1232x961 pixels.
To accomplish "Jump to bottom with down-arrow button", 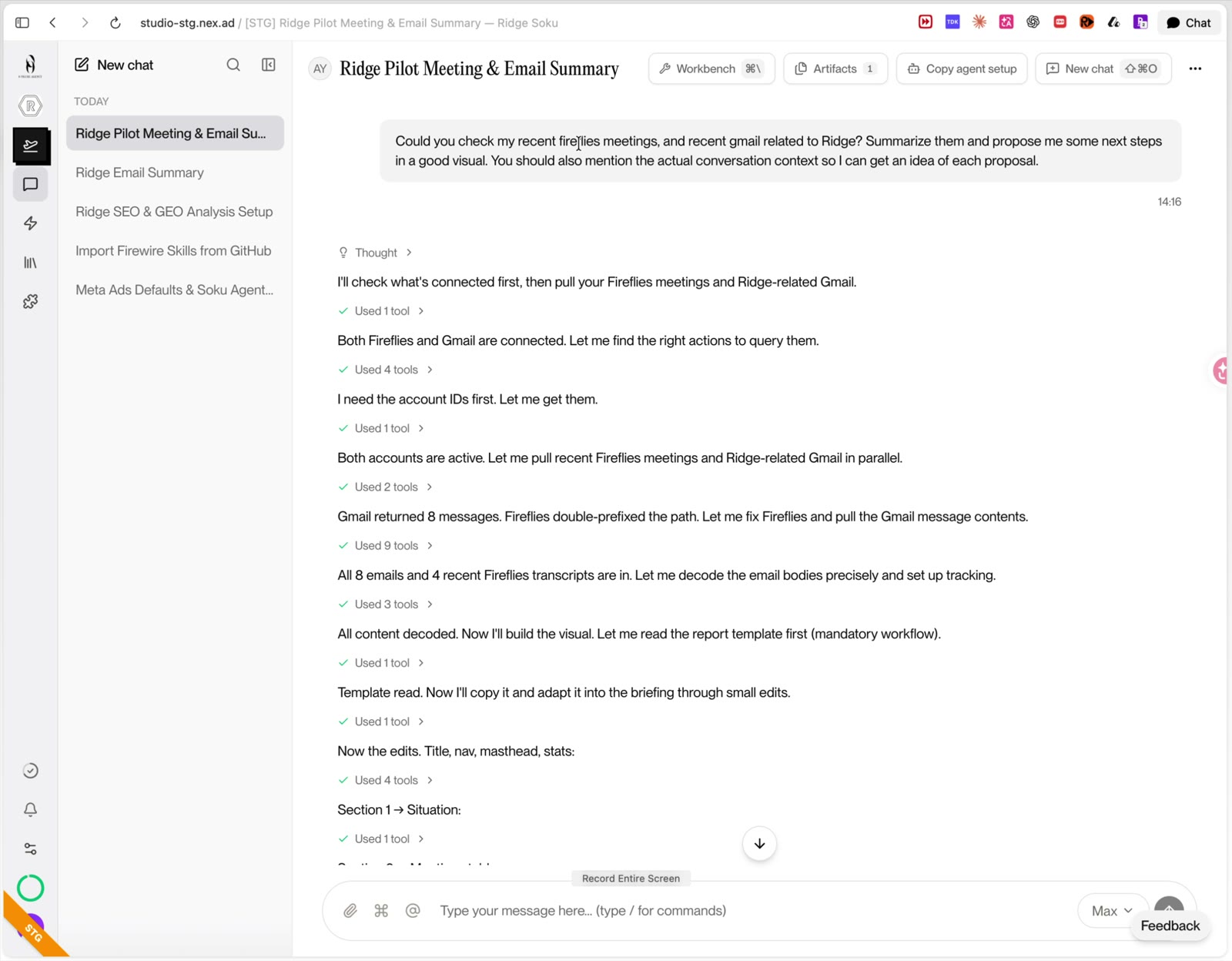I will [x=759, y=843].
